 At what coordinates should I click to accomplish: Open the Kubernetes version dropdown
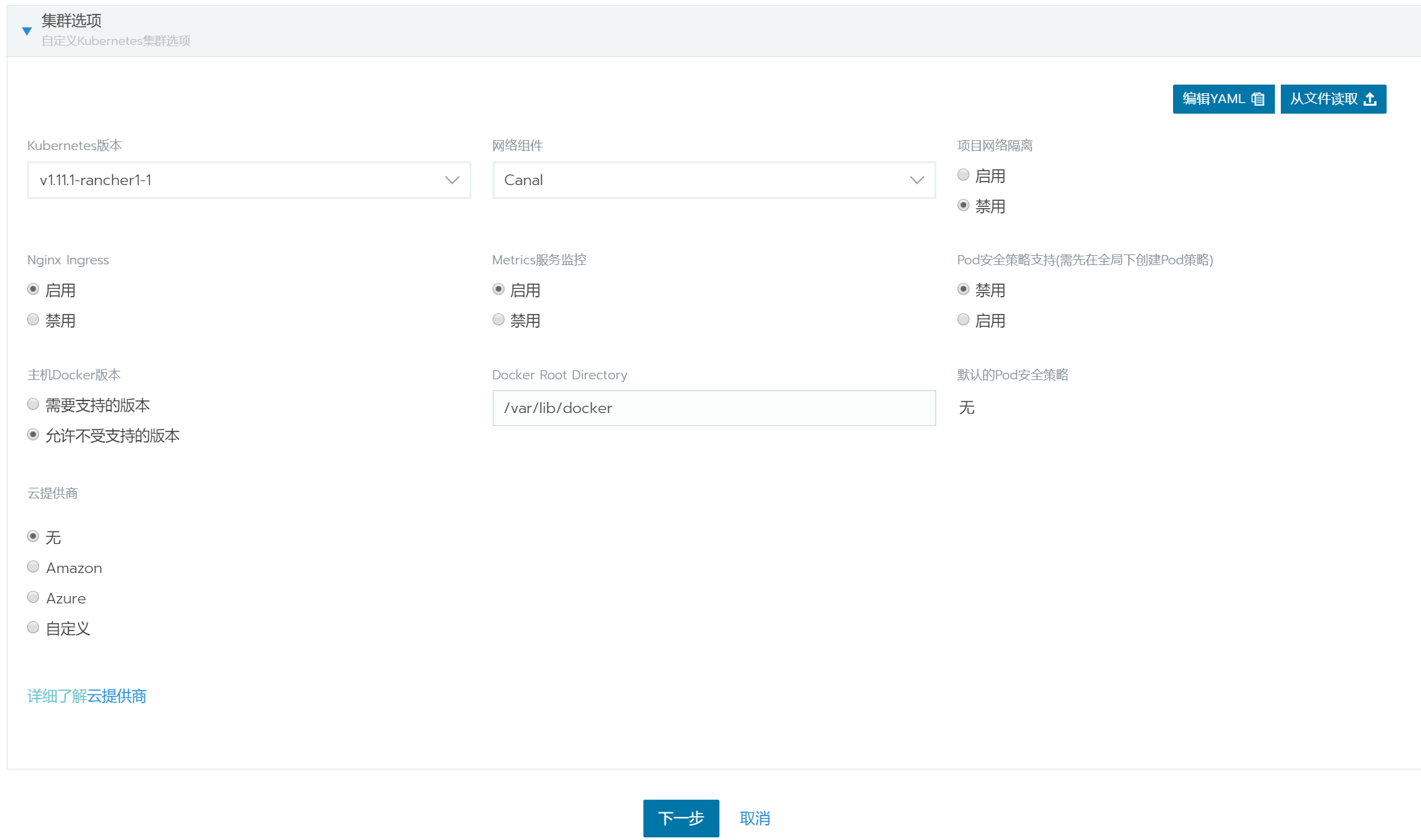tap(249, 180)
